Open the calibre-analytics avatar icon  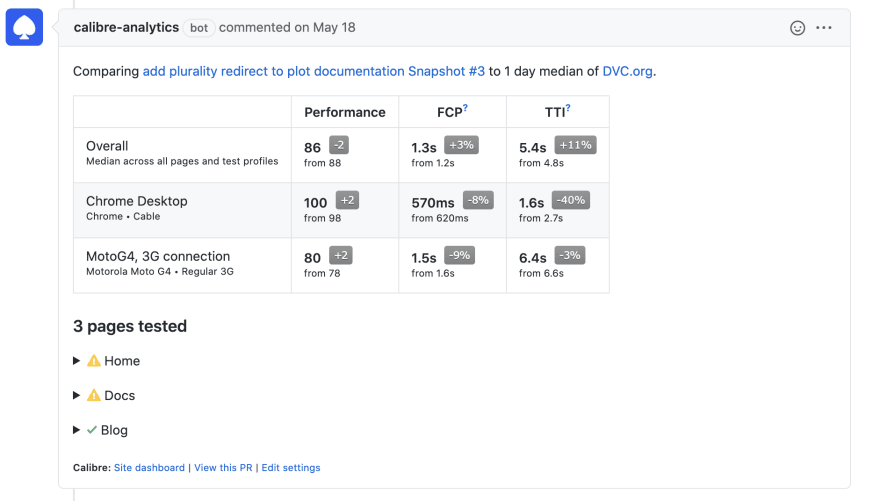tap(24, 27)
